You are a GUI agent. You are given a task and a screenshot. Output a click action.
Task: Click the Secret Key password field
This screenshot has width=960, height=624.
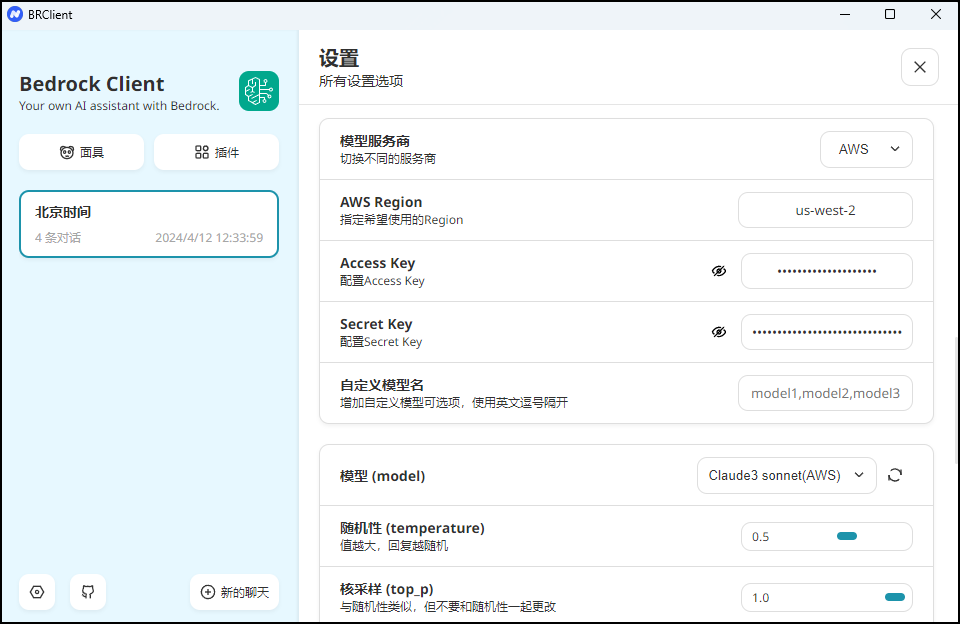(827, 332)
